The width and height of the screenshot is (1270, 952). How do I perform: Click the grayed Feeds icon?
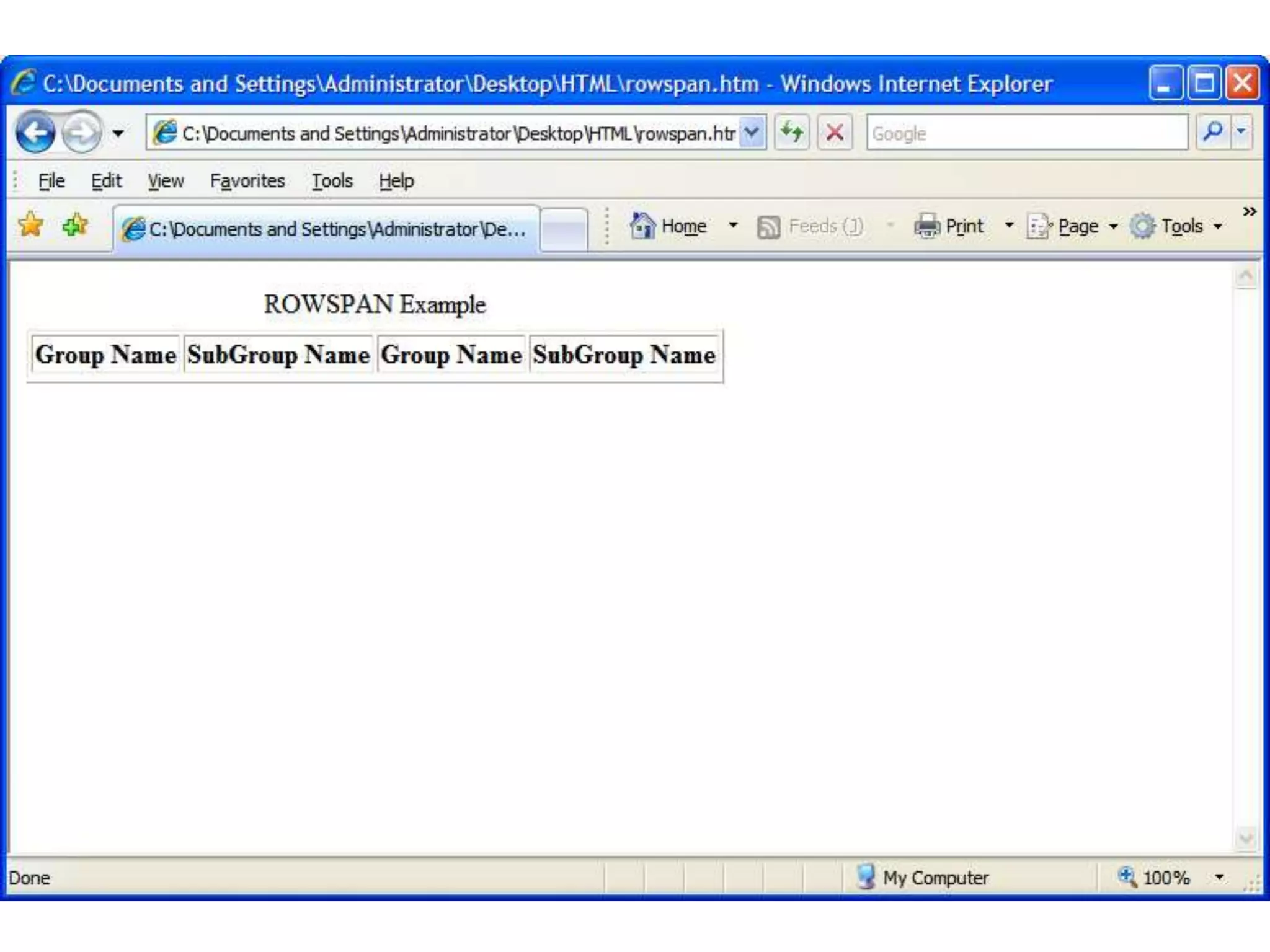768,227
